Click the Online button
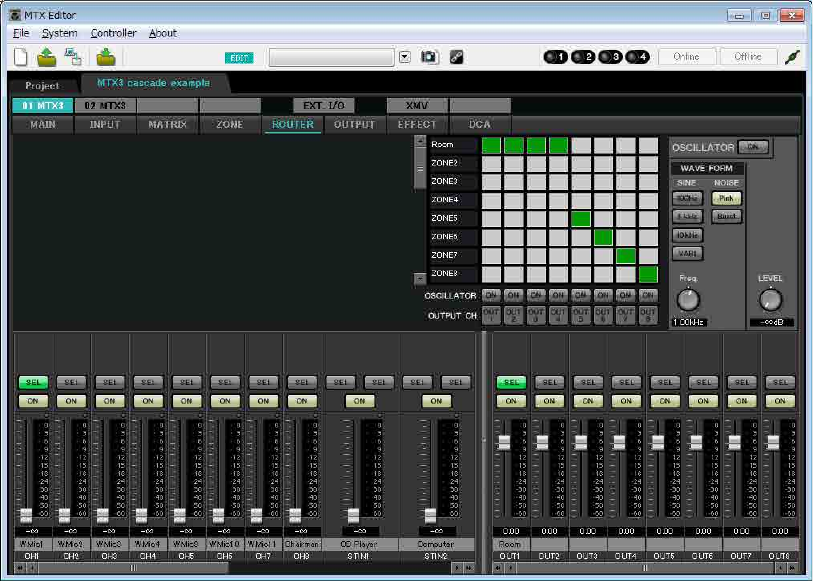The width and height of the screenshot is (813, 581). 686,57
